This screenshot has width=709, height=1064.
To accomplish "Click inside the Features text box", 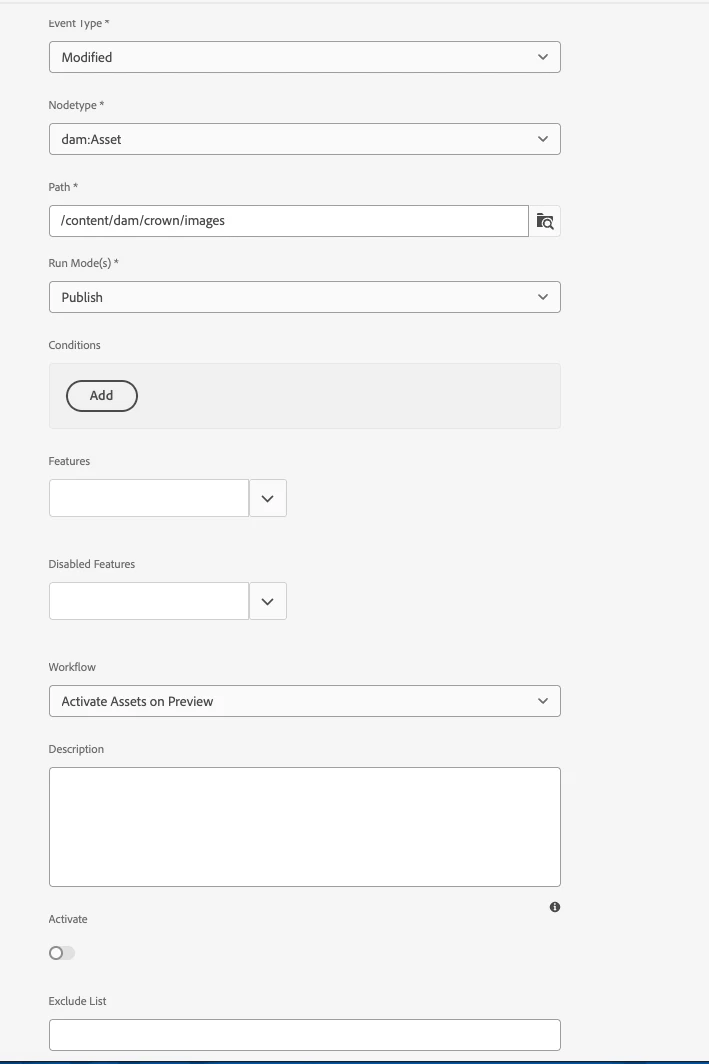I will [x=149, y=498].
